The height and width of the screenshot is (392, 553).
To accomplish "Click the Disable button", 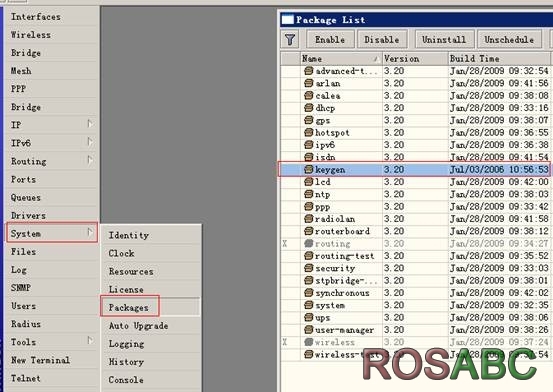I will pos(382,39).
